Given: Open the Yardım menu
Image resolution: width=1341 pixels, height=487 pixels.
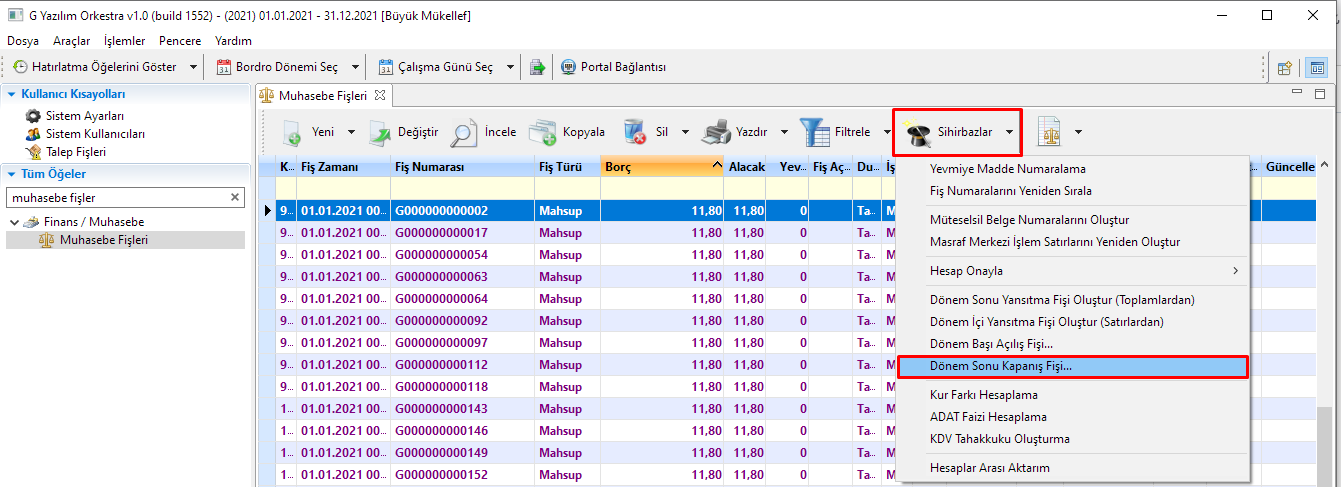Looking at the screenshot, I should 233,41.
